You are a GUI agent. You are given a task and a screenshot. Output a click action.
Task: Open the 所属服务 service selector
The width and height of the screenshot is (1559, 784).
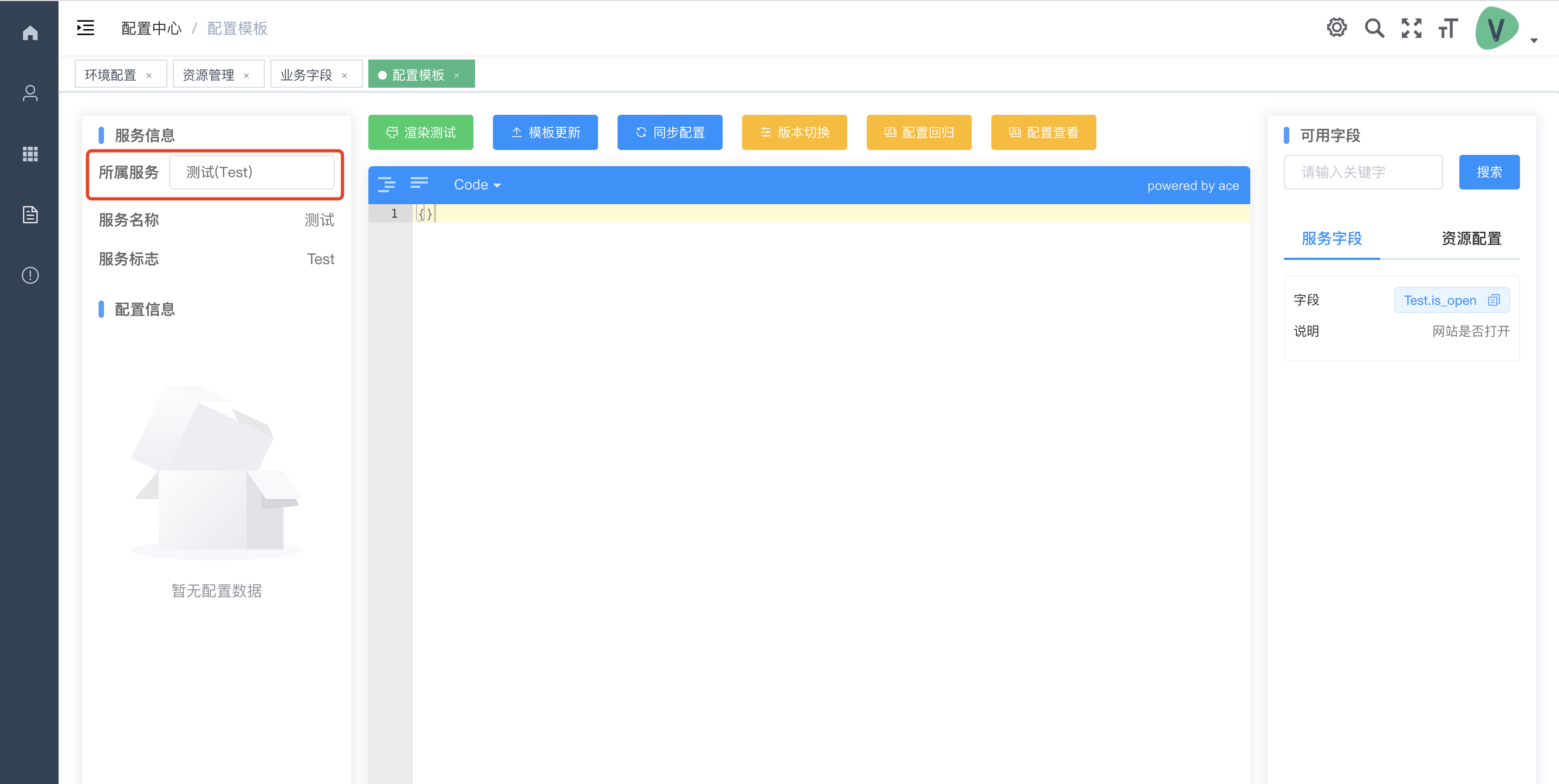point(251,172)
